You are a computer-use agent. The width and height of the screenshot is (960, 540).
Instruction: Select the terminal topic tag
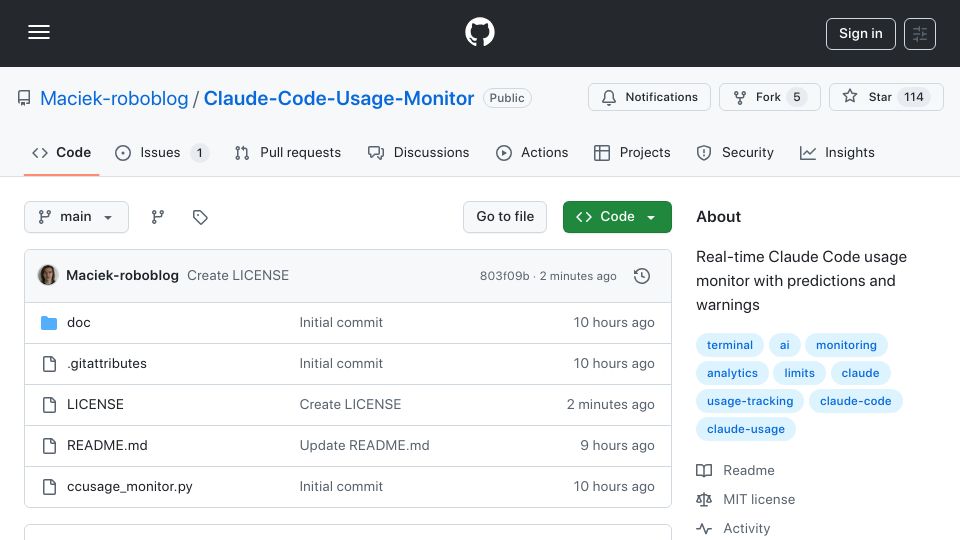pyautogui.click(x=730, y=345)
